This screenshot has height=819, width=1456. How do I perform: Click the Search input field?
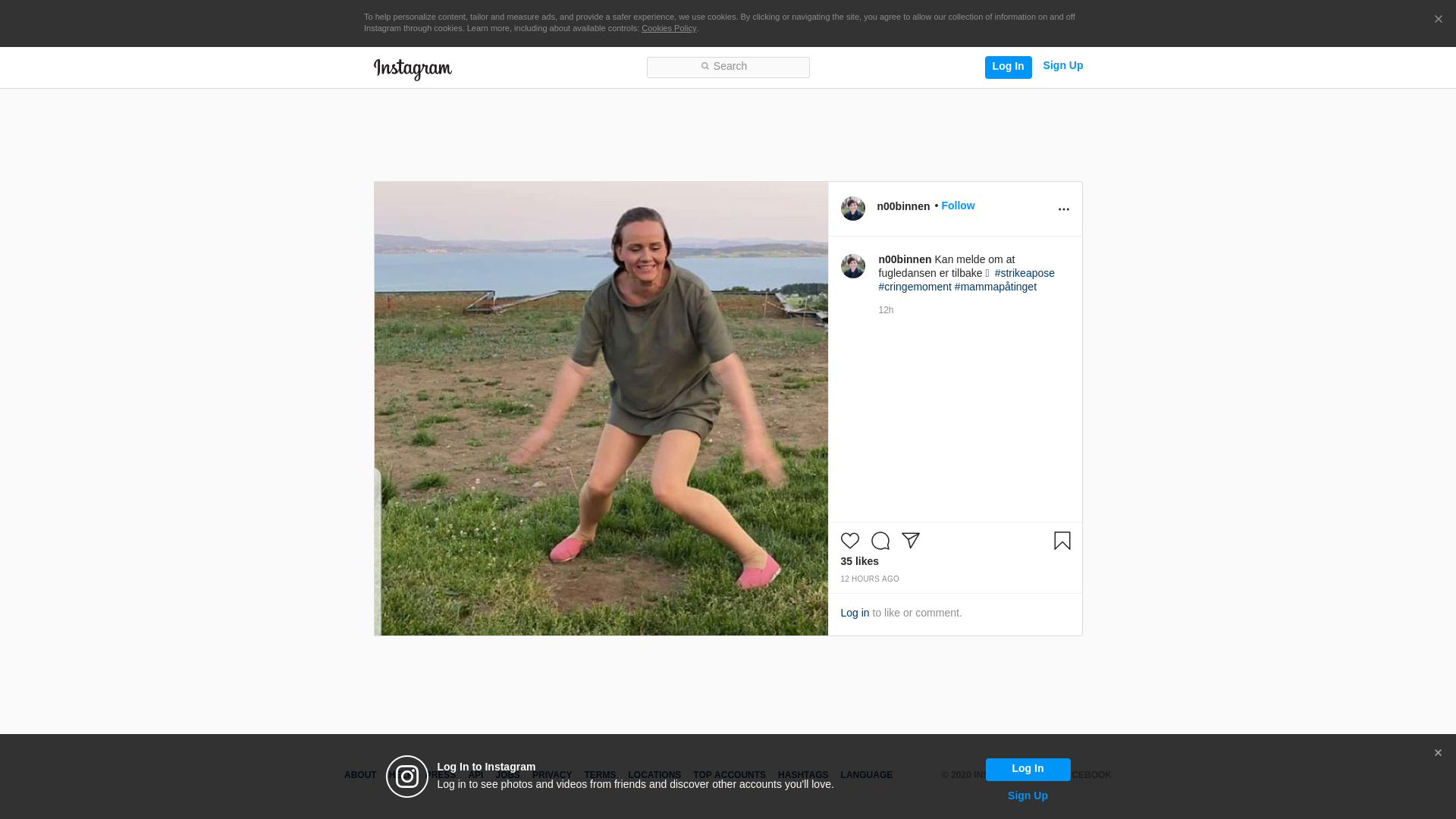(x=728, y=67)
